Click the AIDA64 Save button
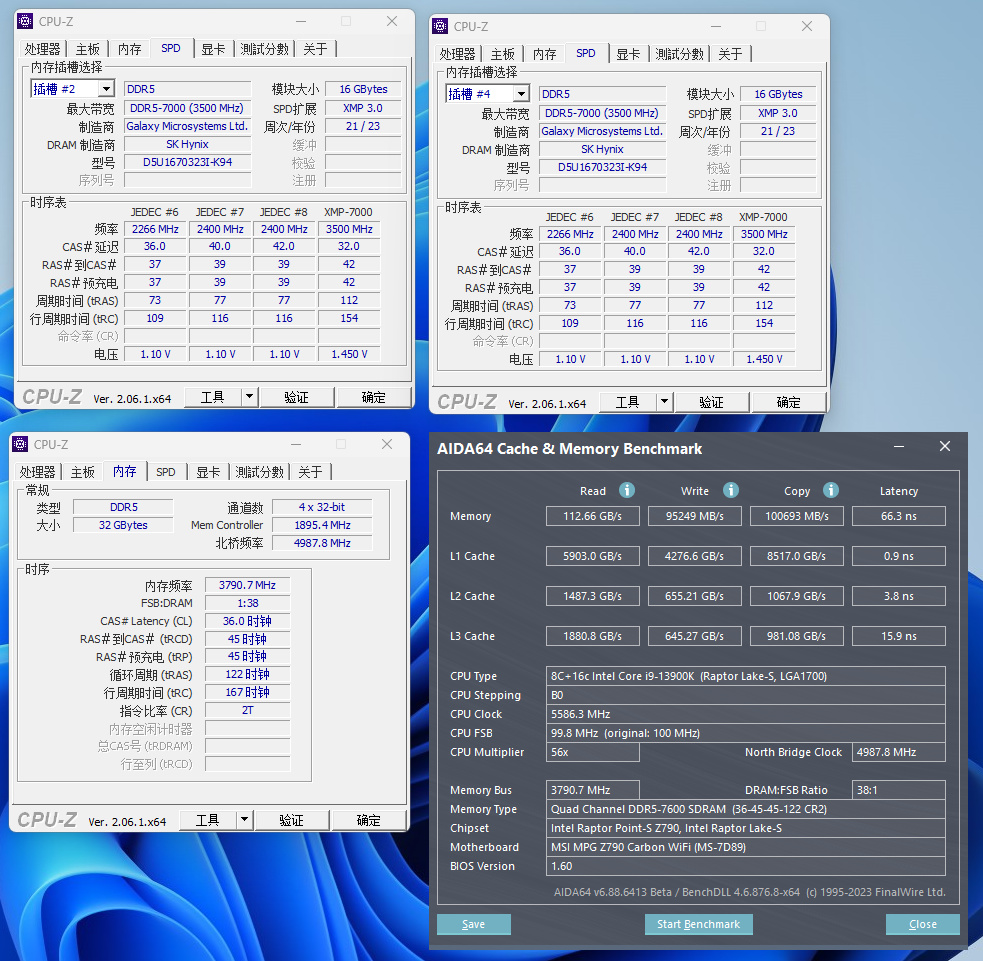The image size is (983, 961). coord(473,924)
